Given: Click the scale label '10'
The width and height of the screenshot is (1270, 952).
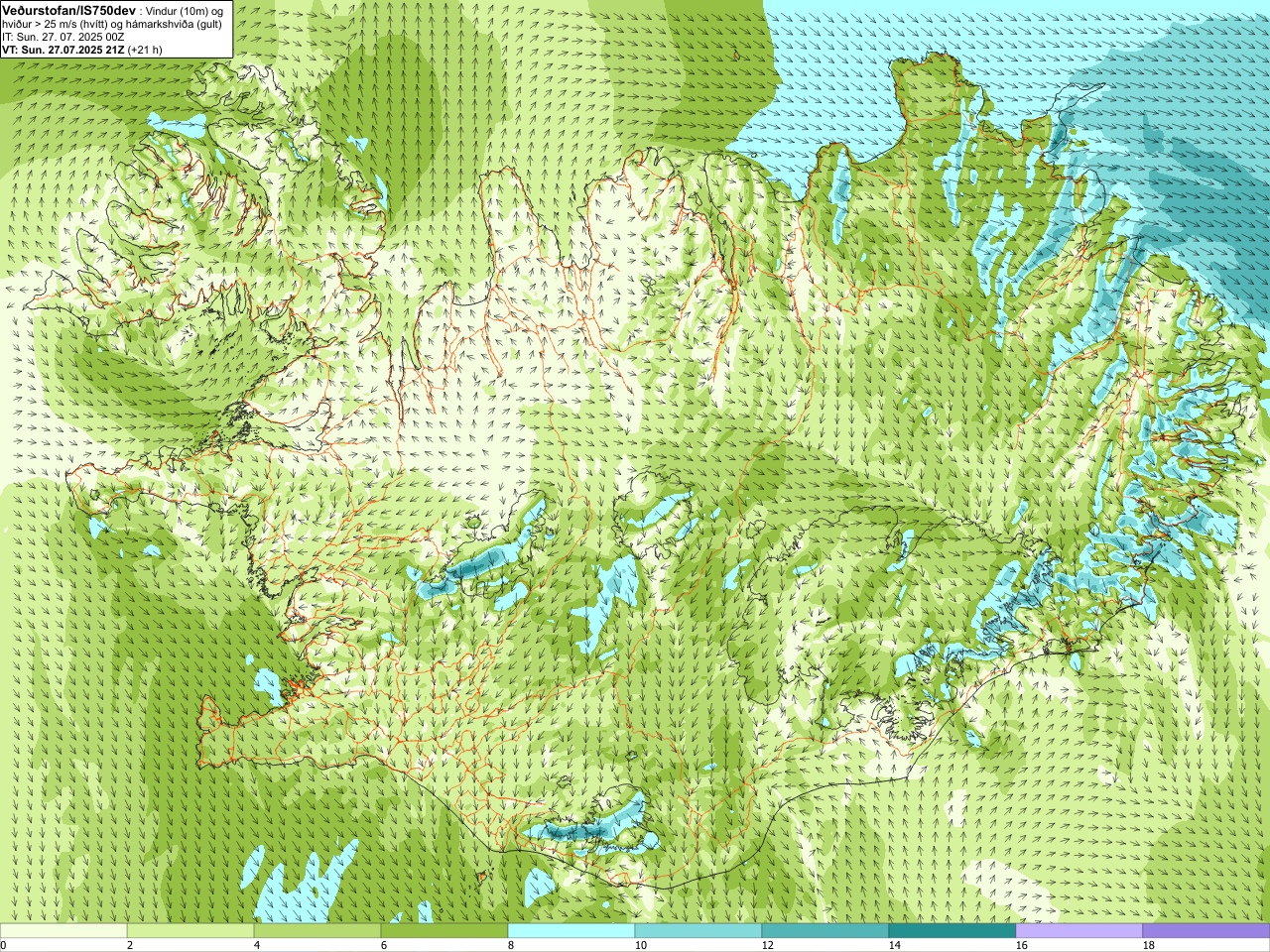Looking at the screenshot, I should (641, 945).
